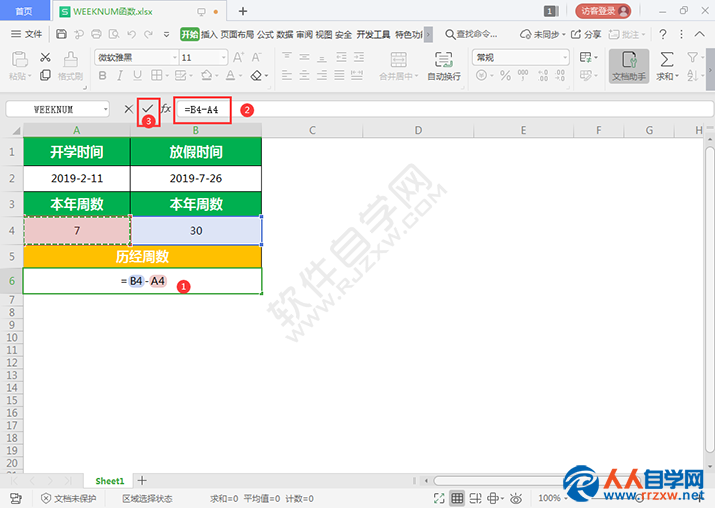The image size is (715, 508).
Task: Toggle top vertical alignment
Action: pyautogui.click(x=287, y=57)
